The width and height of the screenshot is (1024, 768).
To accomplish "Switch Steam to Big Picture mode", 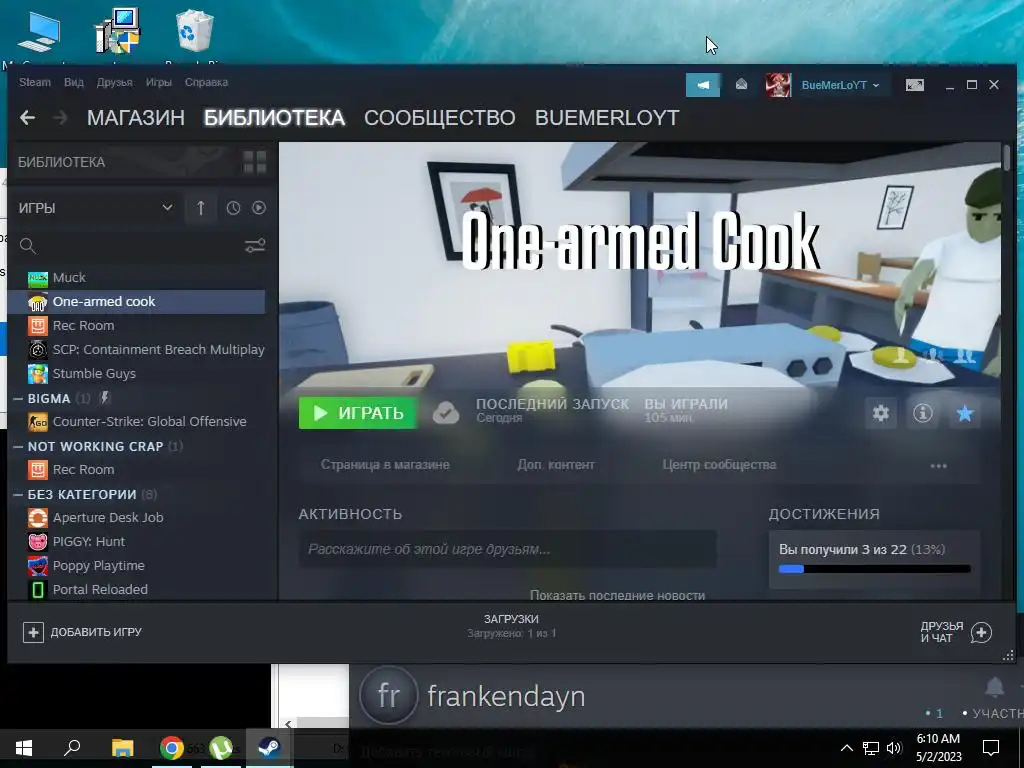I will [914, 85].
